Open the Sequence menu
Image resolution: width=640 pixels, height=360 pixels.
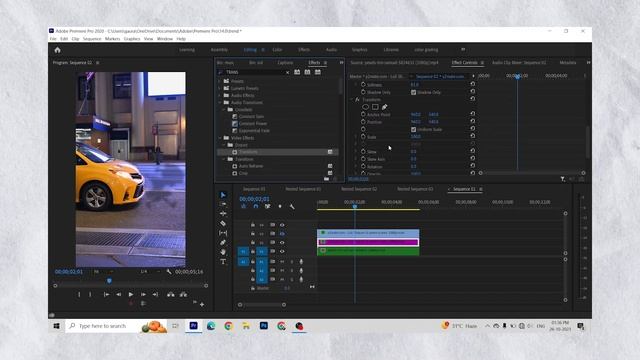point(92,39)
